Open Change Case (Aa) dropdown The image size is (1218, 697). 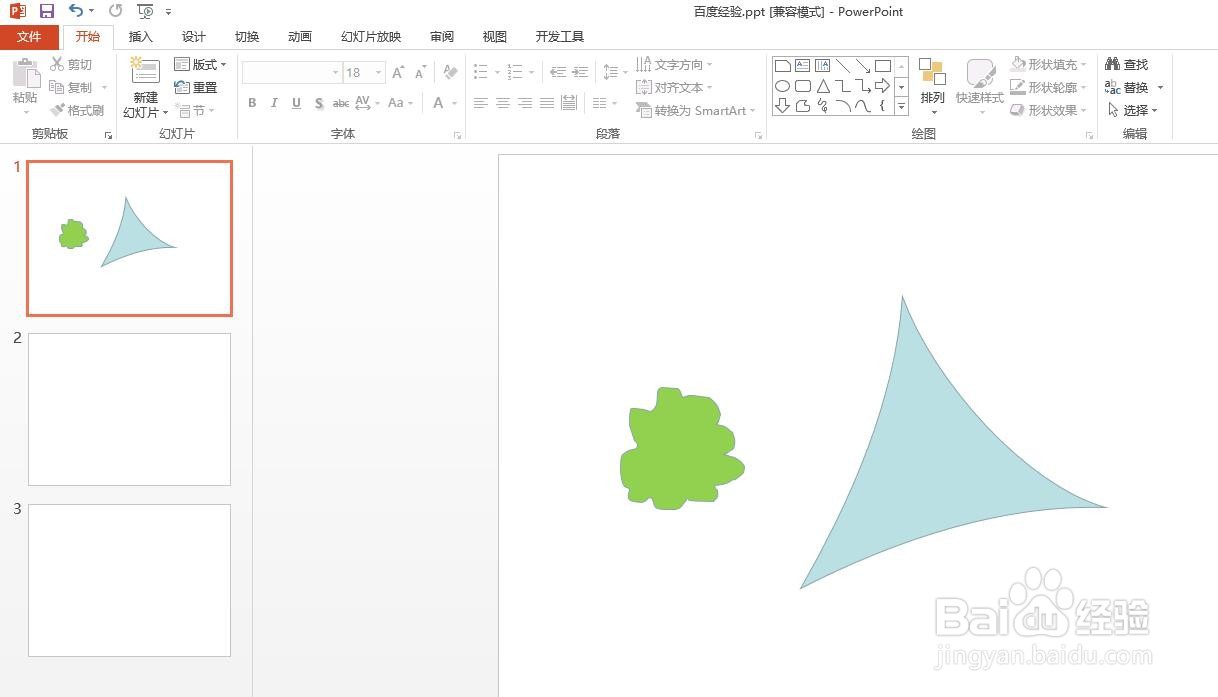pyautogui.click(x=399, y=103)
